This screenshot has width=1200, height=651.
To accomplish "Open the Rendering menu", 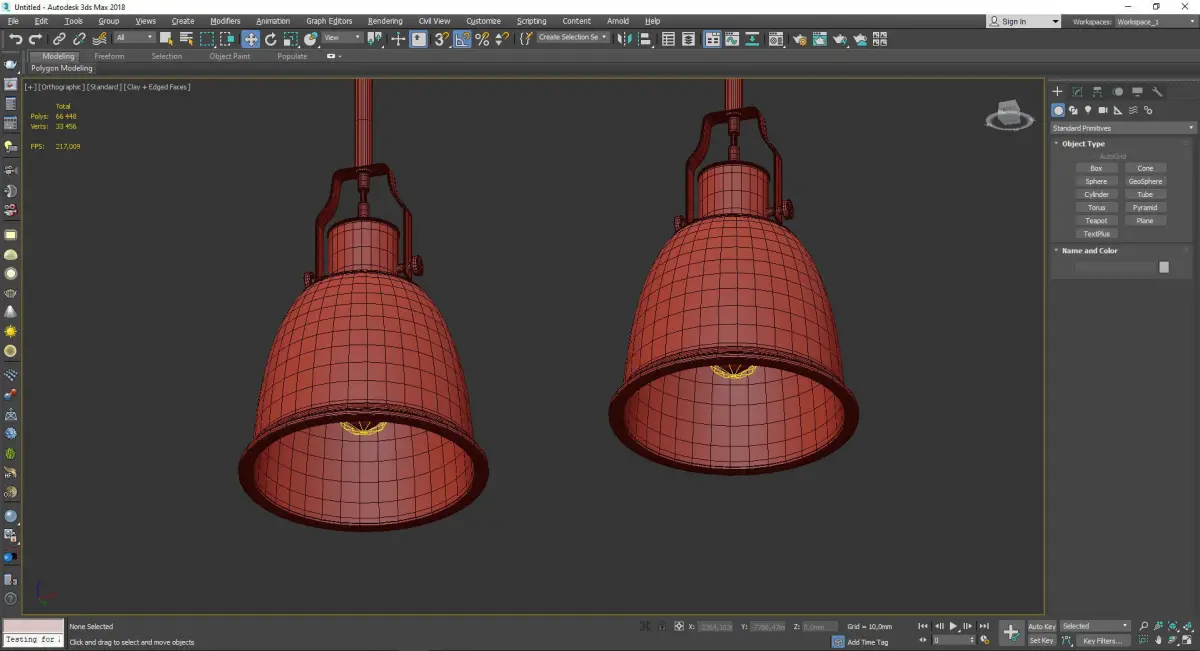I will 384,21.
